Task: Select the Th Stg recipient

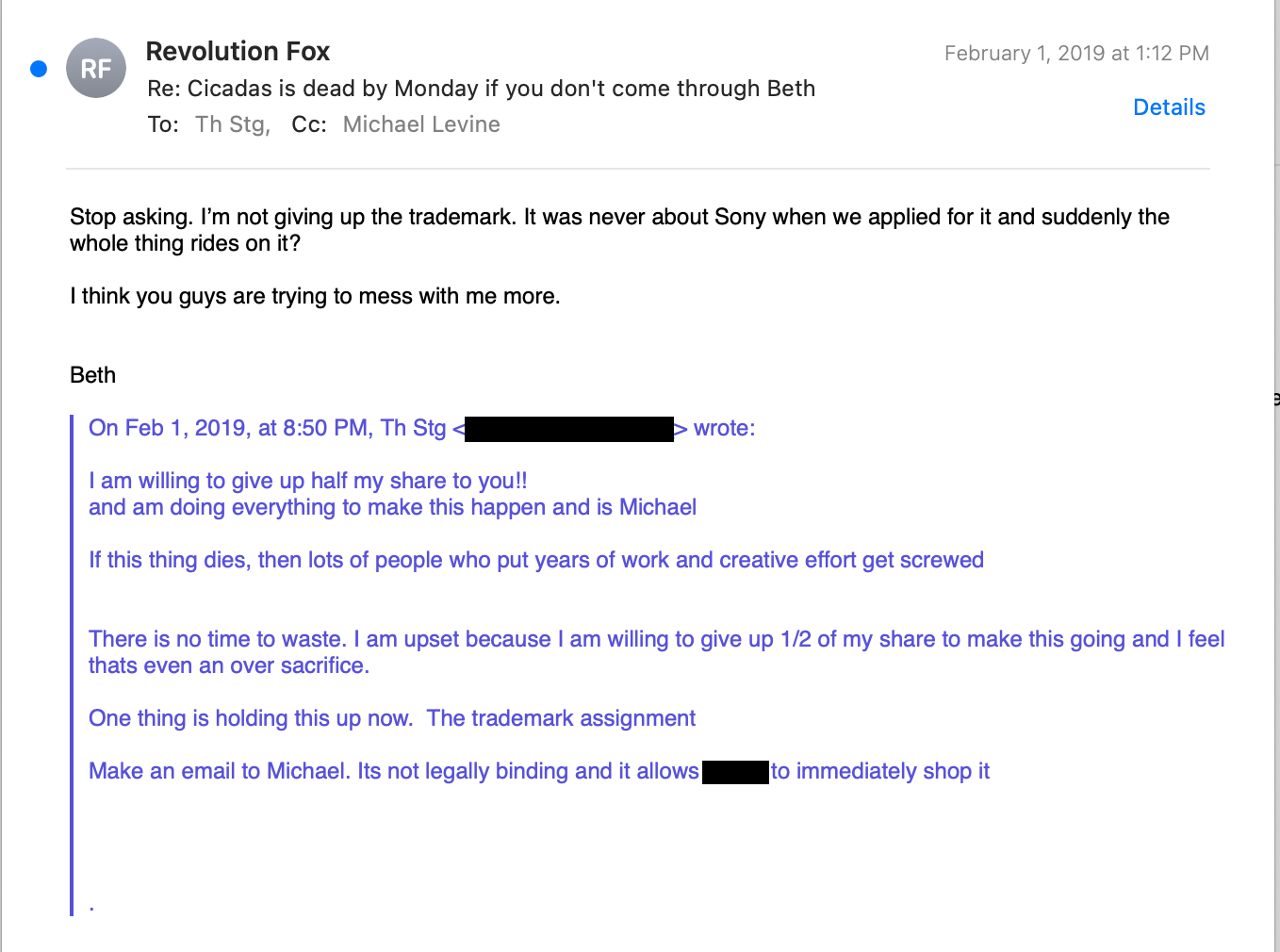Action: point(232,124)
